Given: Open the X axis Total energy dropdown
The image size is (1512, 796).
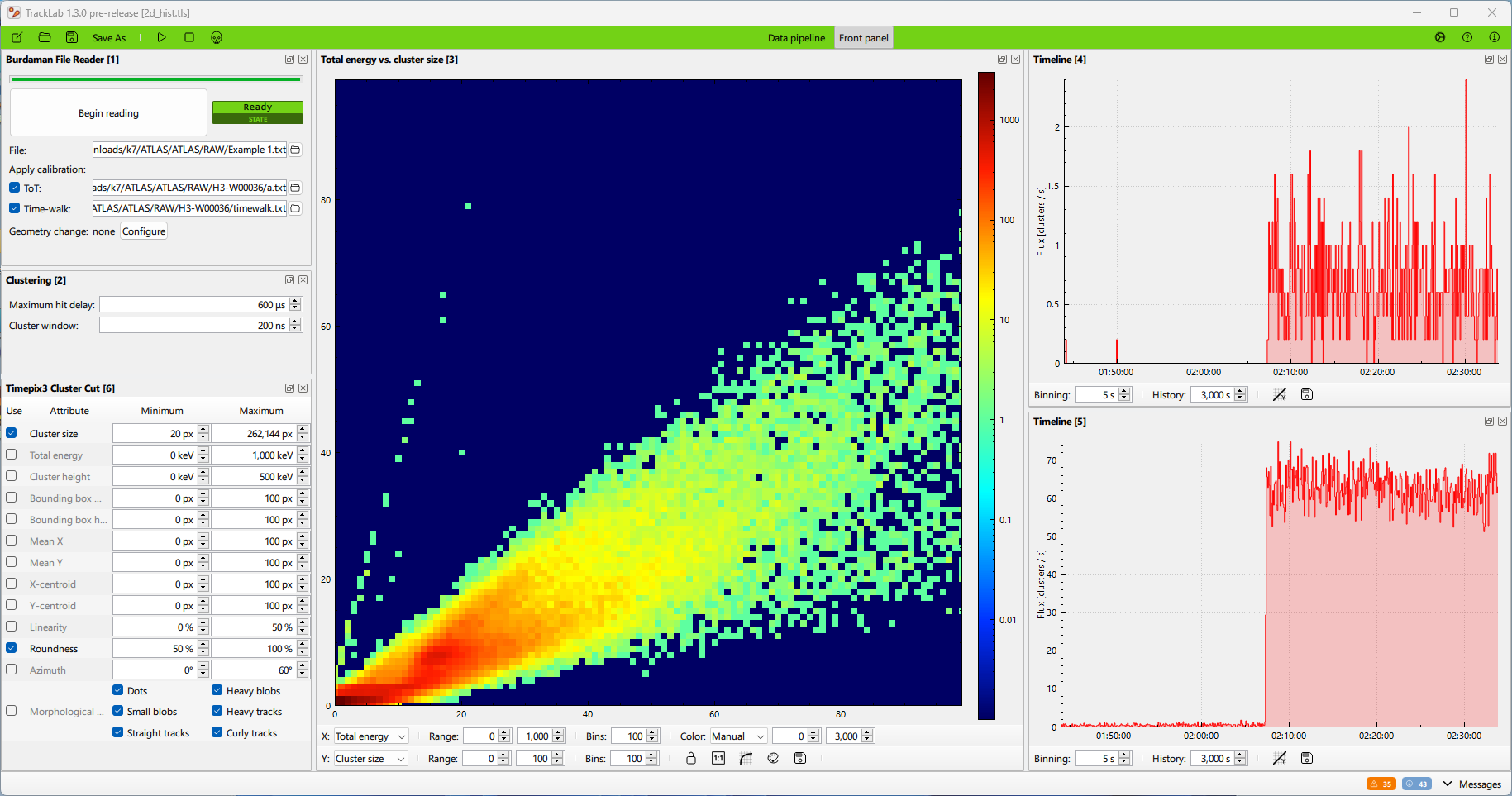Looking at the screenshot, I should (x=370, y=736).
